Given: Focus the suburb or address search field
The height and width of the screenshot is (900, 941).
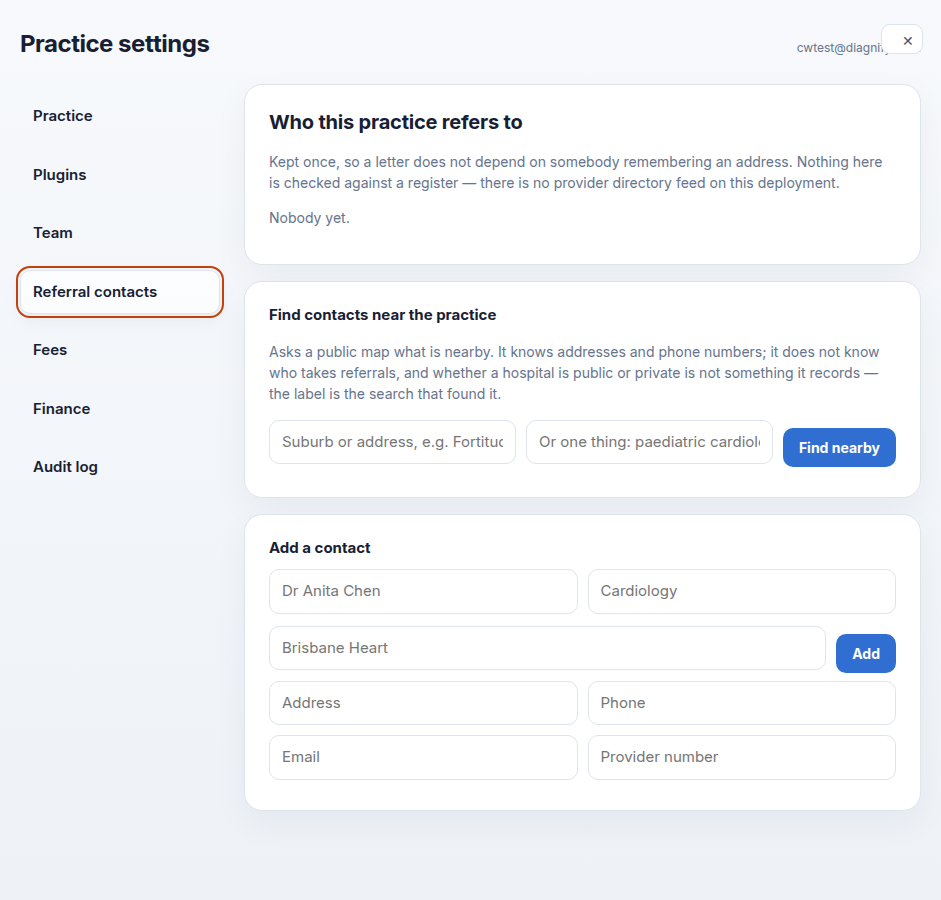Looking at the screenshot, I should (x=392, y=442).
